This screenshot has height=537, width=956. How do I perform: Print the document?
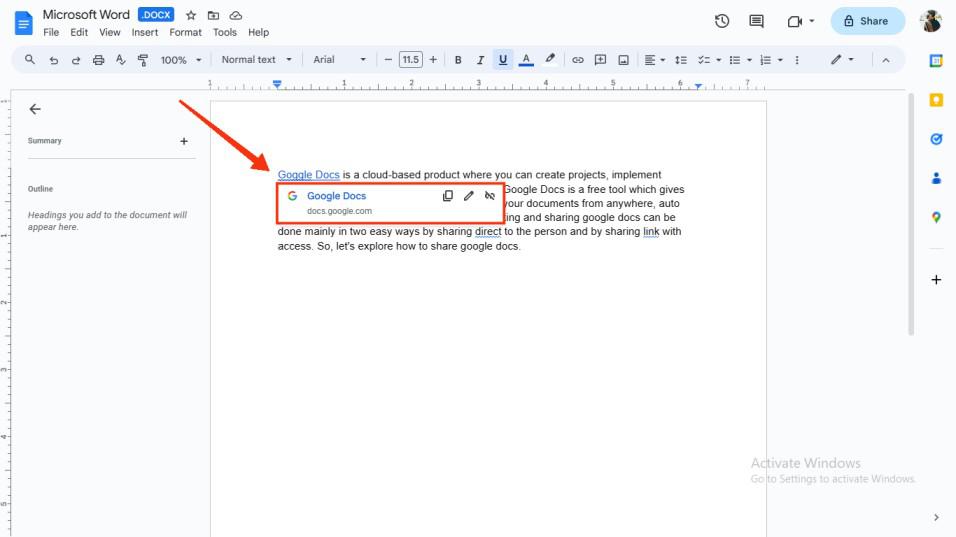pyautogui.click(x=98, y=60)
